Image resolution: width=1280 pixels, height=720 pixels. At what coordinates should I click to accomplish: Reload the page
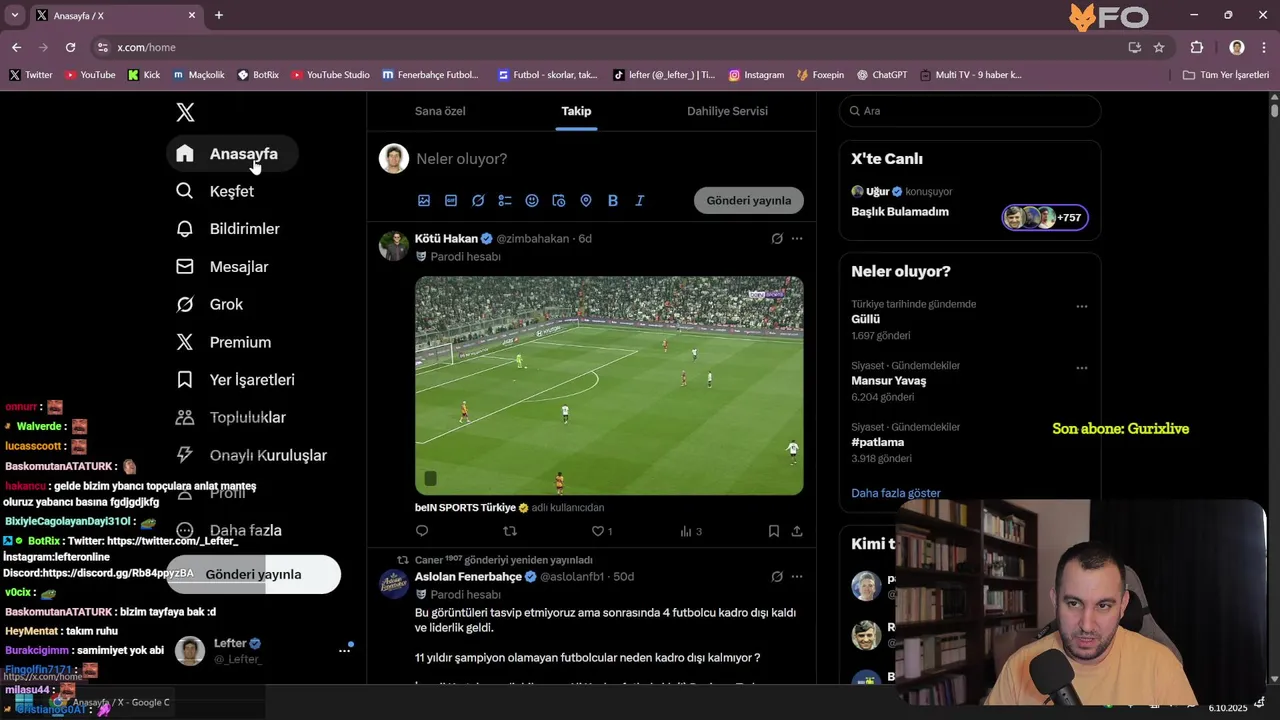[70, 47]
